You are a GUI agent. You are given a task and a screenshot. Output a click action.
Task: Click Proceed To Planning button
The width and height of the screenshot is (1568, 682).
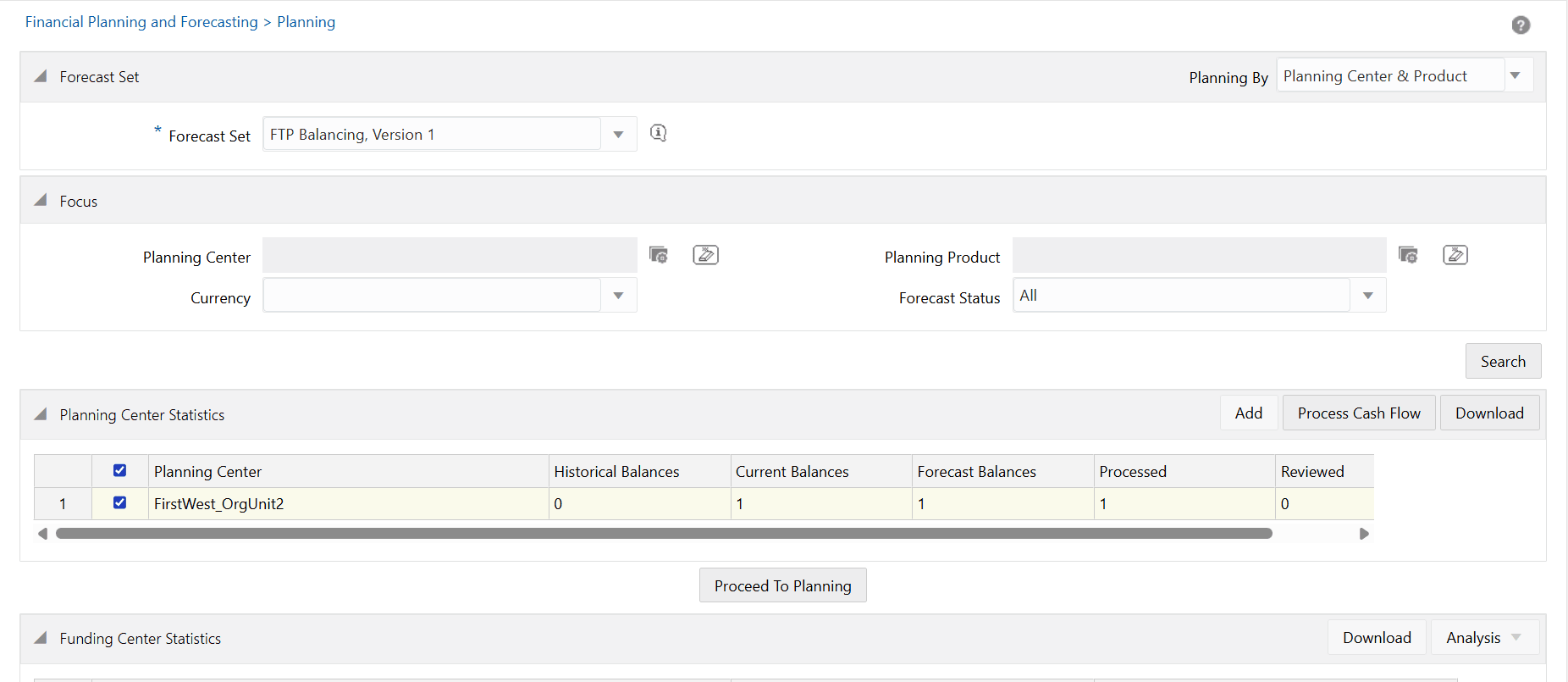coord(782,586)
